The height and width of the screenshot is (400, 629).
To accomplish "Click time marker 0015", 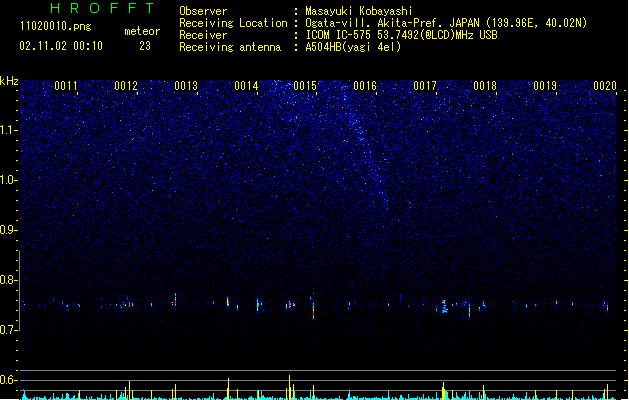I will 305,86.
